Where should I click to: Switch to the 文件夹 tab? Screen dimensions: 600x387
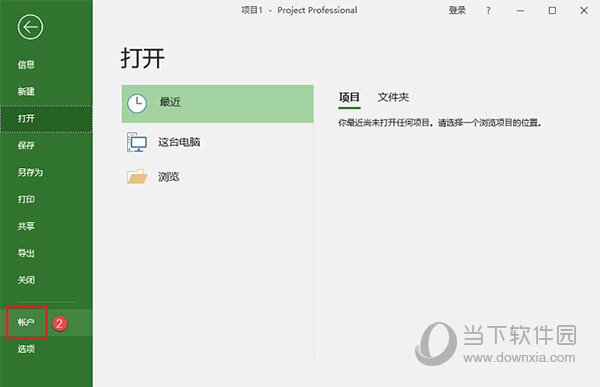(393, 97)
